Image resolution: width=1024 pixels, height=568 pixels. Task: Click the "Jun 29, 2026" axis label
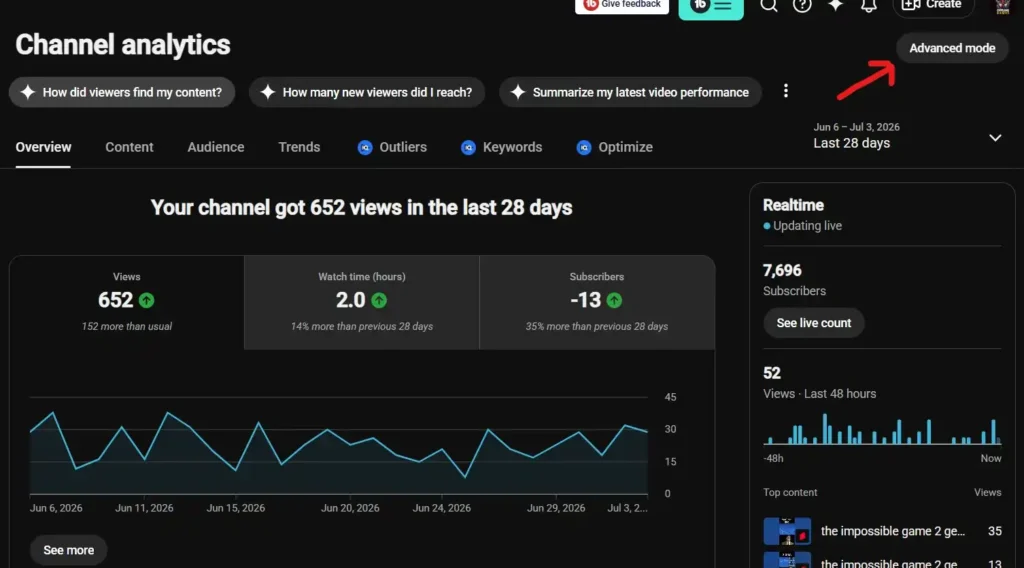[x=556, y=508]
